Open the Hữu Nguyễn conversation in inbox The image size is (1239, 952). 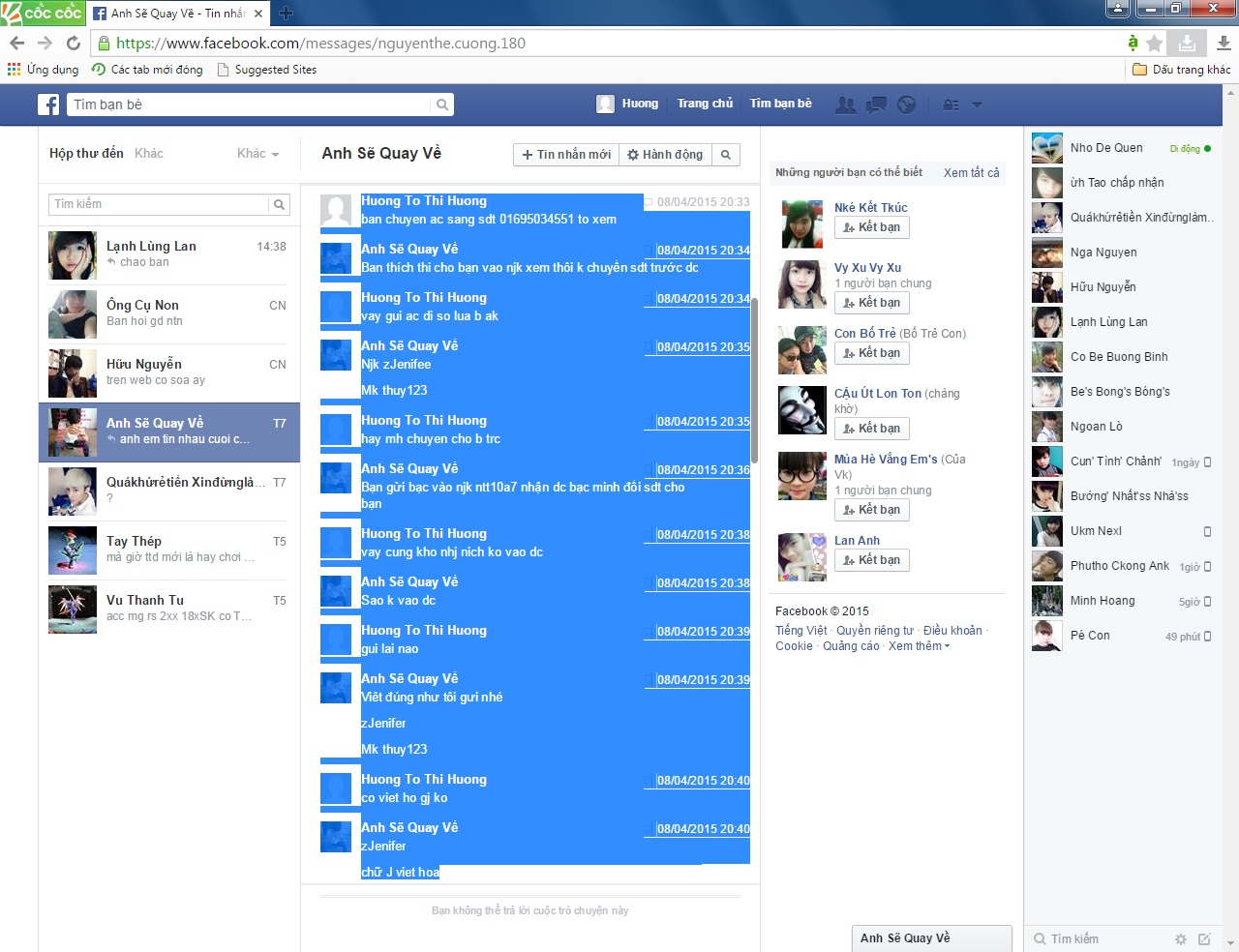169,373
